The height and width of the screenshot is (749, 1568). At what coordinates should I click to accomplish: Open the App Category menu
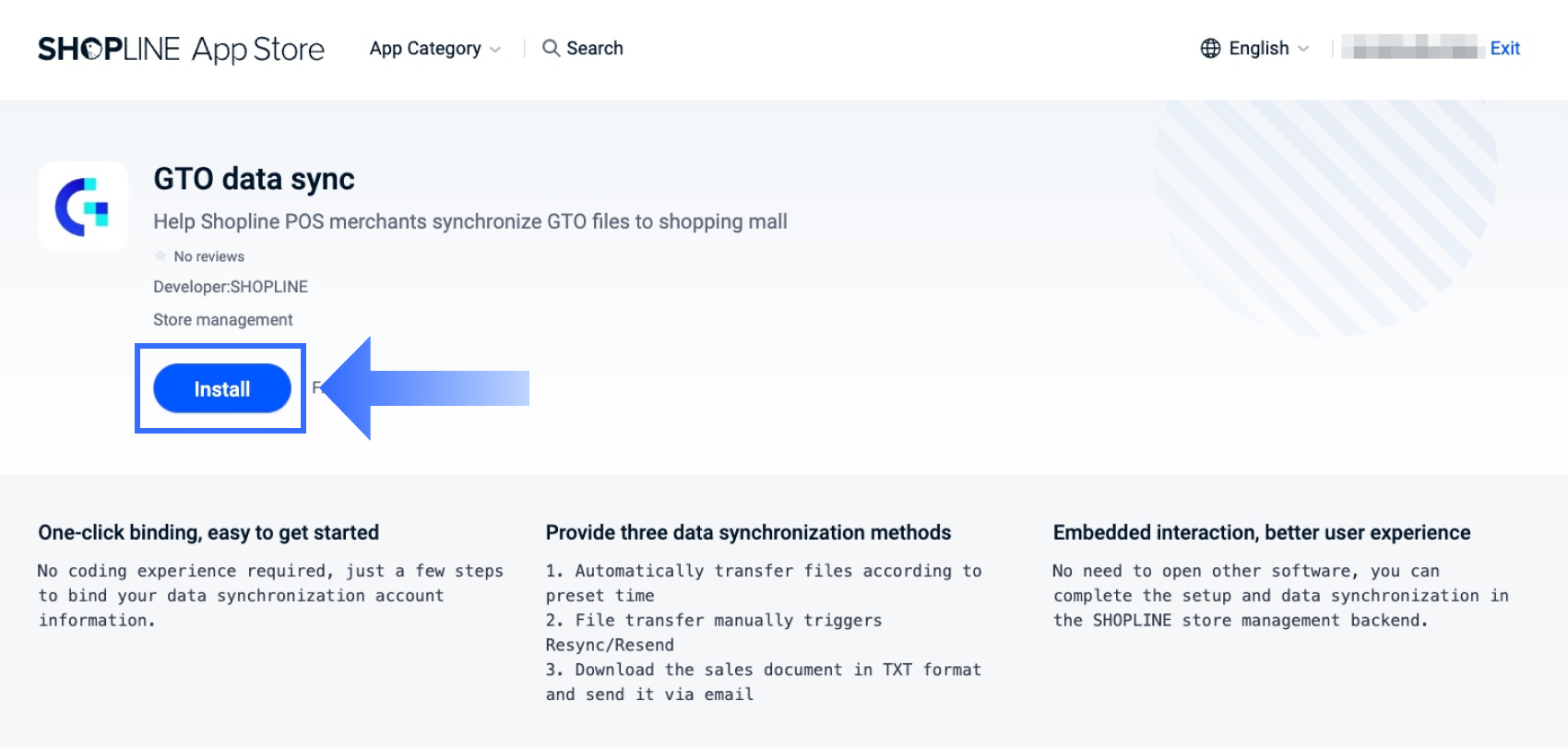[x=425, y=48]
